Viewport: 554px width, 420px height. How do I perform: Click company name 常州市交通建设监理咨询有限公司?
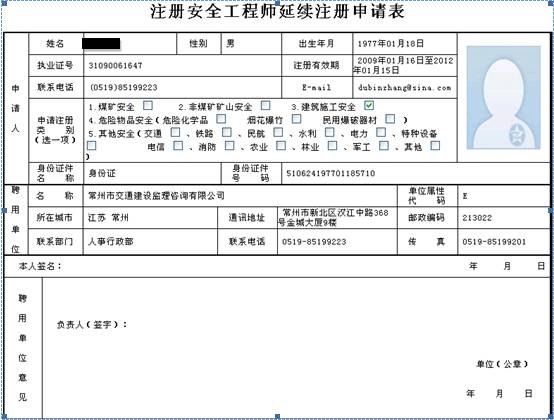click(x=156, y=196)
